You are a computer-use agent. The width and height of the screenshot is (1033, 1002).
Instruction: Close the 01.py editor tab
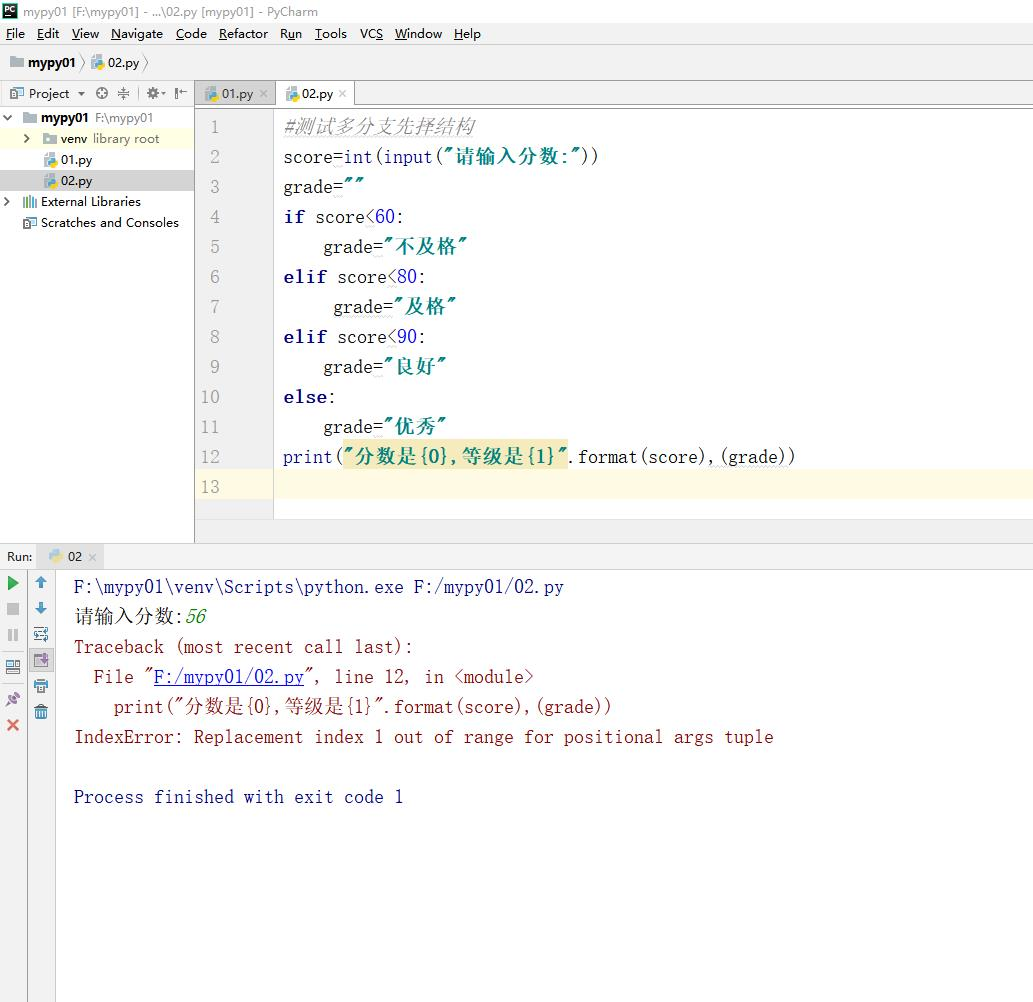(x=264, y=94)
